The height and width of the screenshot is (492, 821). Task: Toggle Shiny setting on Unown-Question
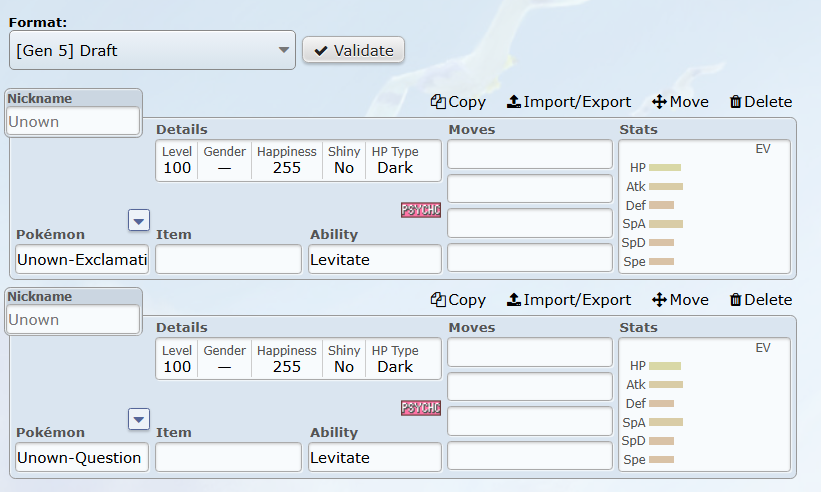pyautogui.click(x=344, y=359)
